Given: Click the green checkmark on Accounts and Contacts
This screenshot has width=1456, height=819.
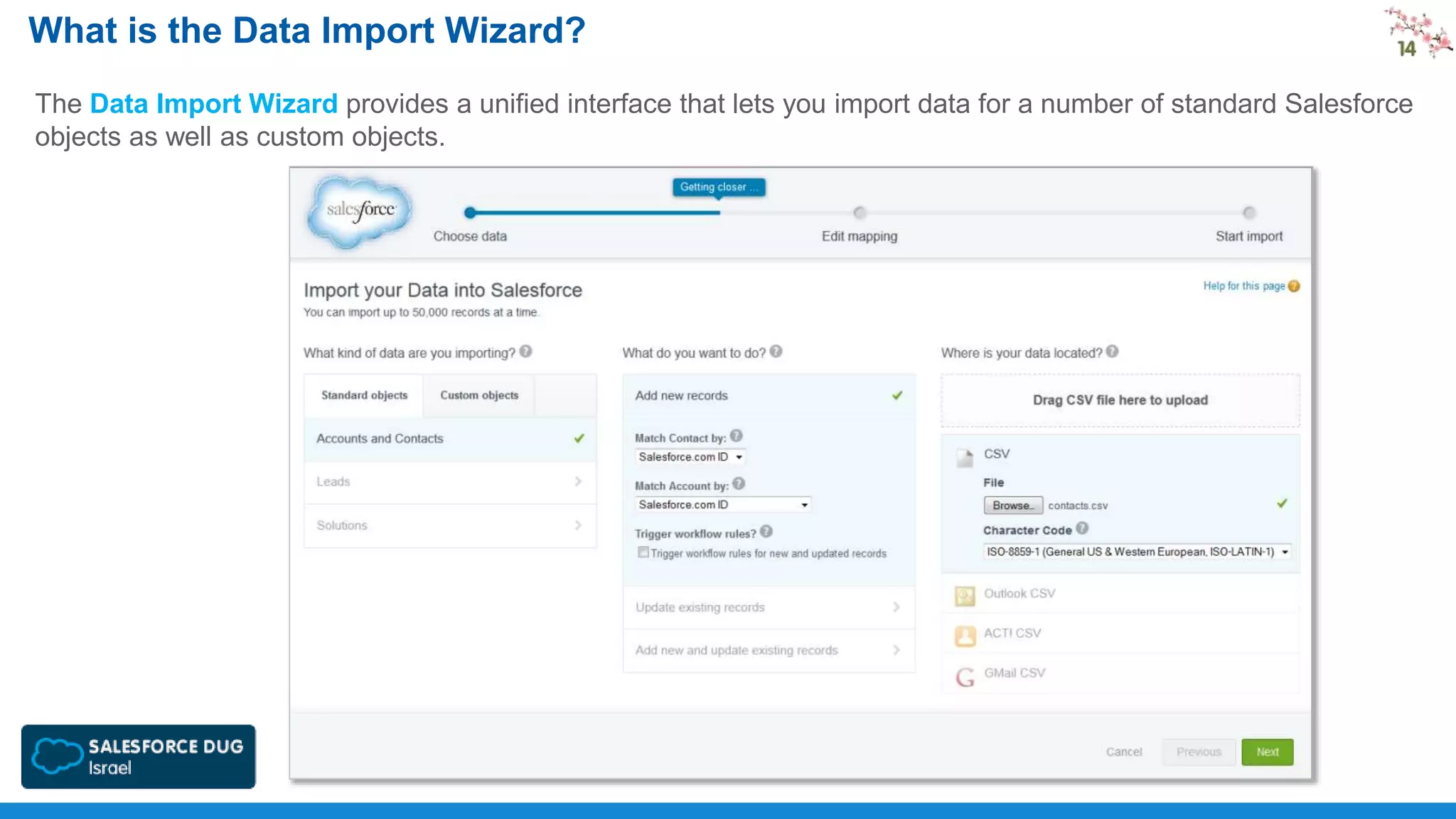Looking at the screenshot, I should click(579, 439).
